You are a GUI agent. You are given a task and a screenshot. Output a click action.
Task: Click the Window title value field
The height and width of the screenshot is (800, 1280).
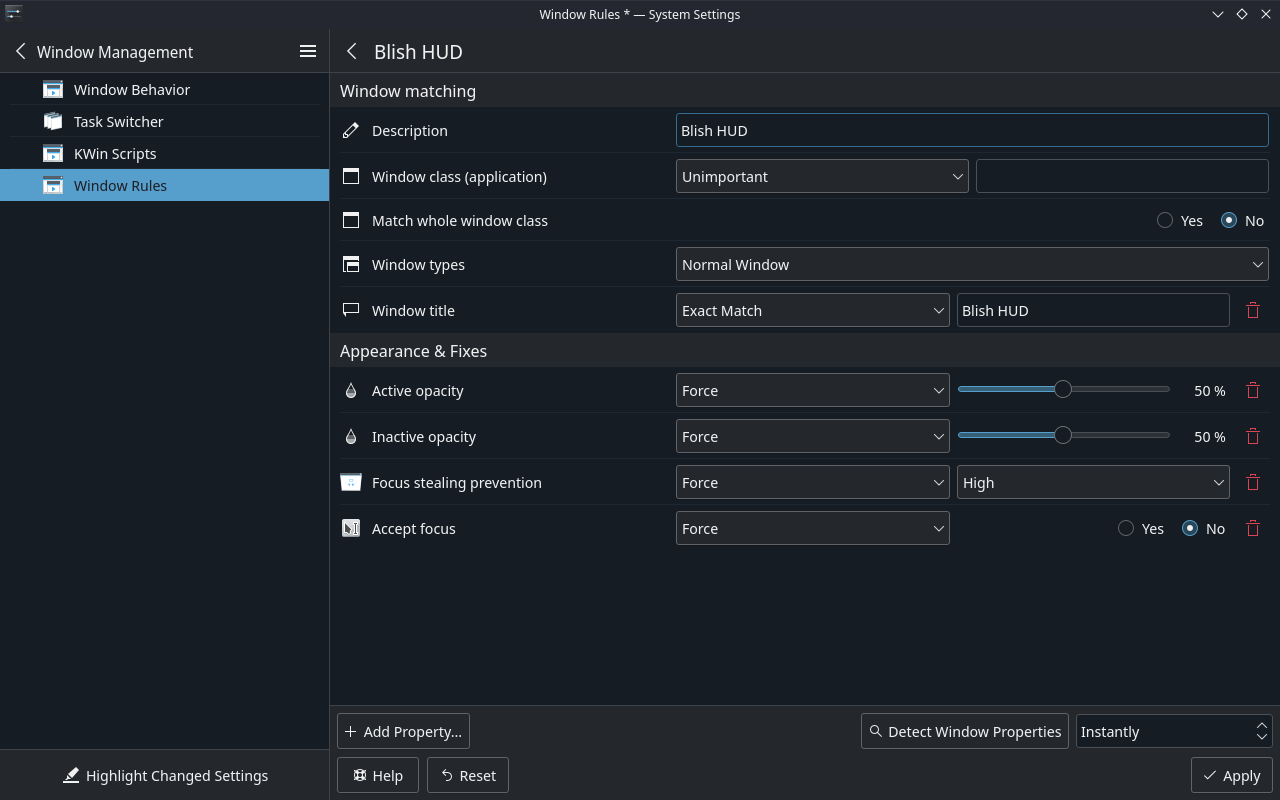[x=1093, y=310]
